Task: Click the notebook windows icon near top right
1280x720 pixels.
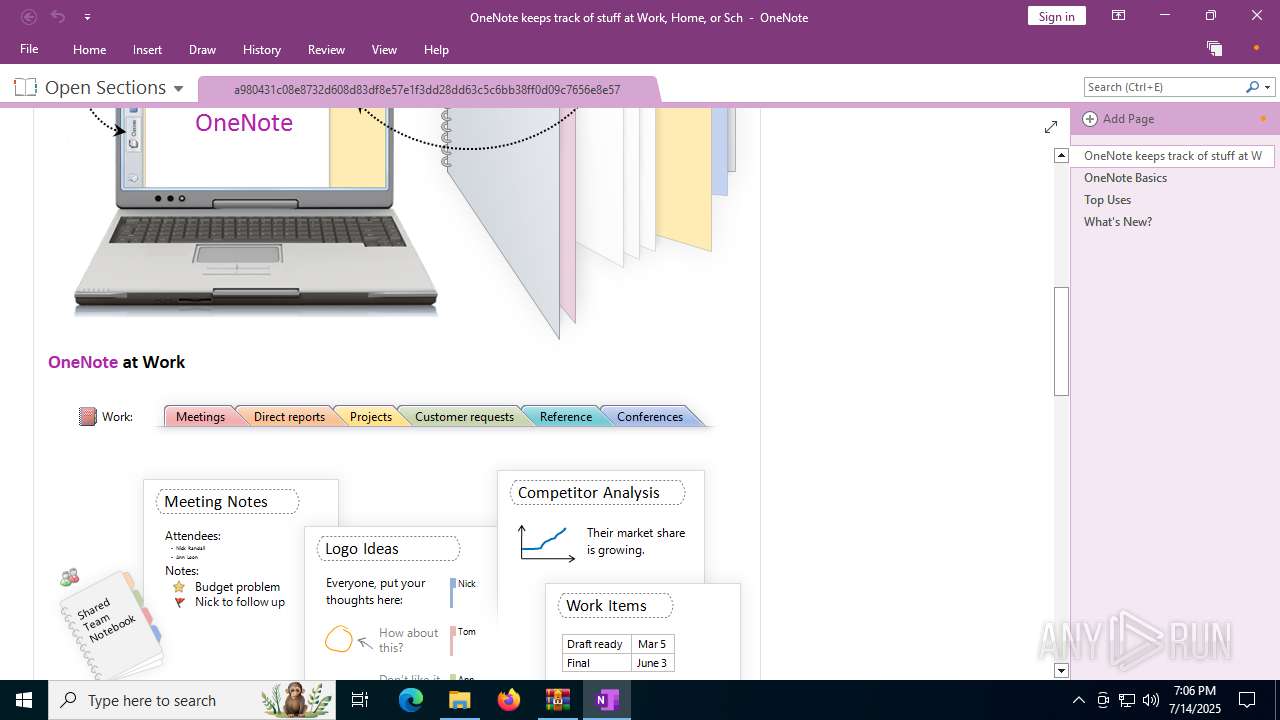Action: 1214,48
